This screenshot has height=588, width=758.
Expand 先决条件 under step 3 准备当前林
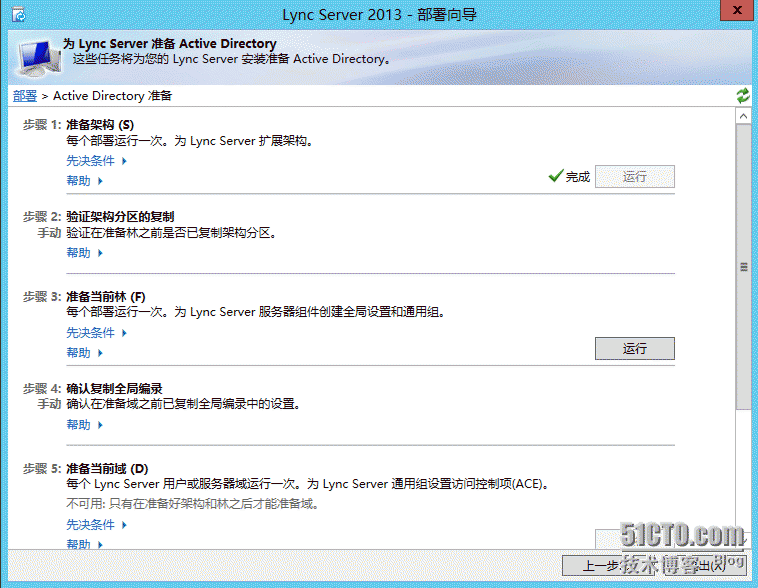click(x=96, y=333)
